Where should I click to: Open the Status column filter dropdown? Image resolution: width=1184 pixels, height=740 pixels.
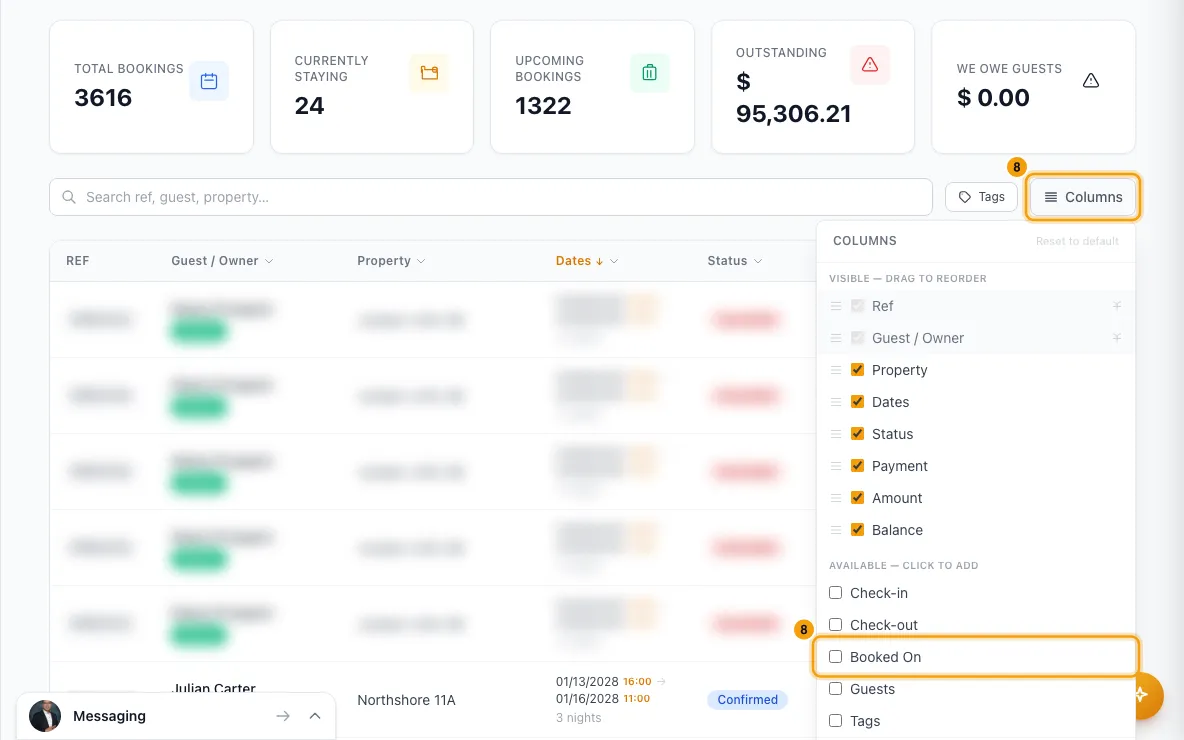(758, 261)
